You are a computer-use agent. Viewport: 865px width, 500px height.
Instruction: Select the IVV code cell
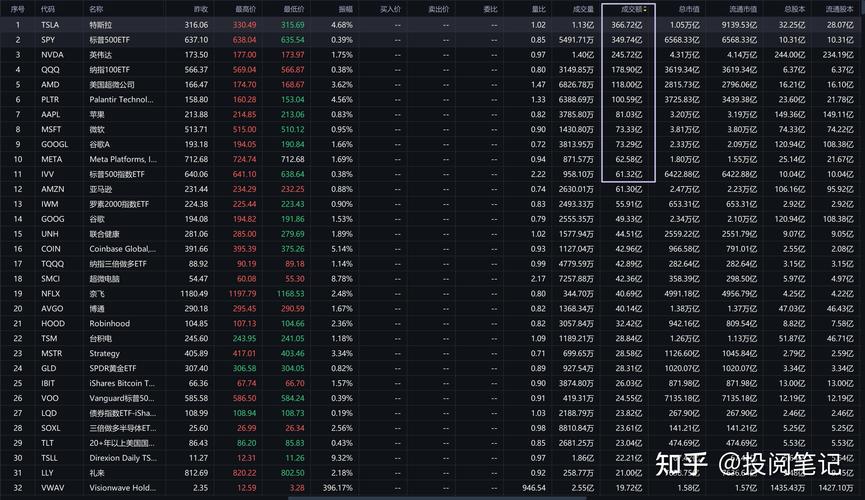click(47, 174)
